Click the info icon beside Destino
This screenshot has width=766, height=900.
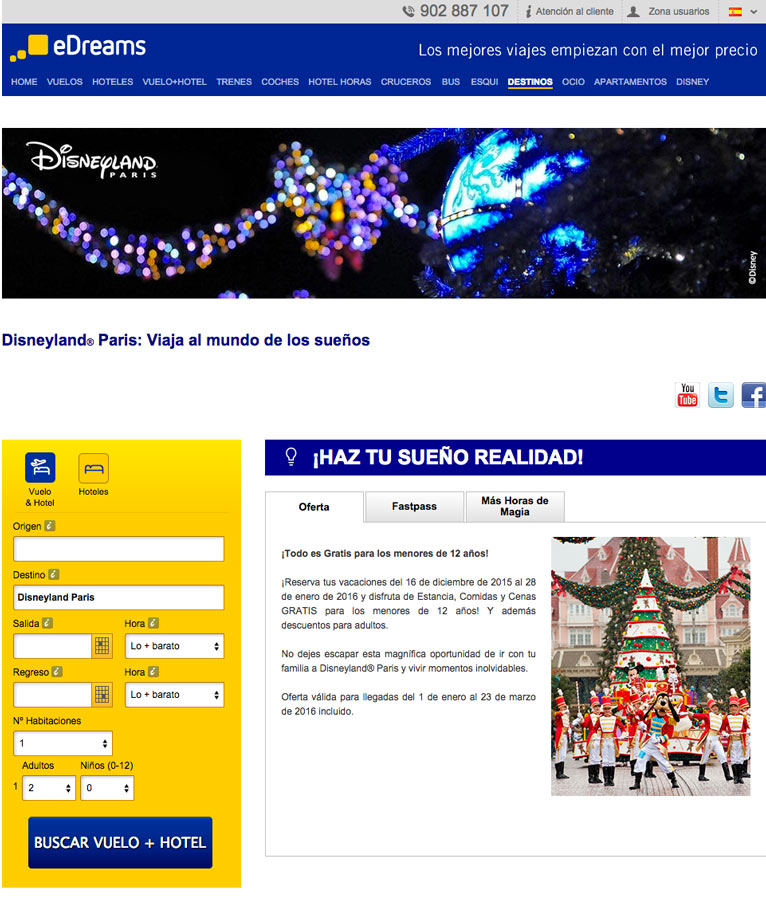54,575
